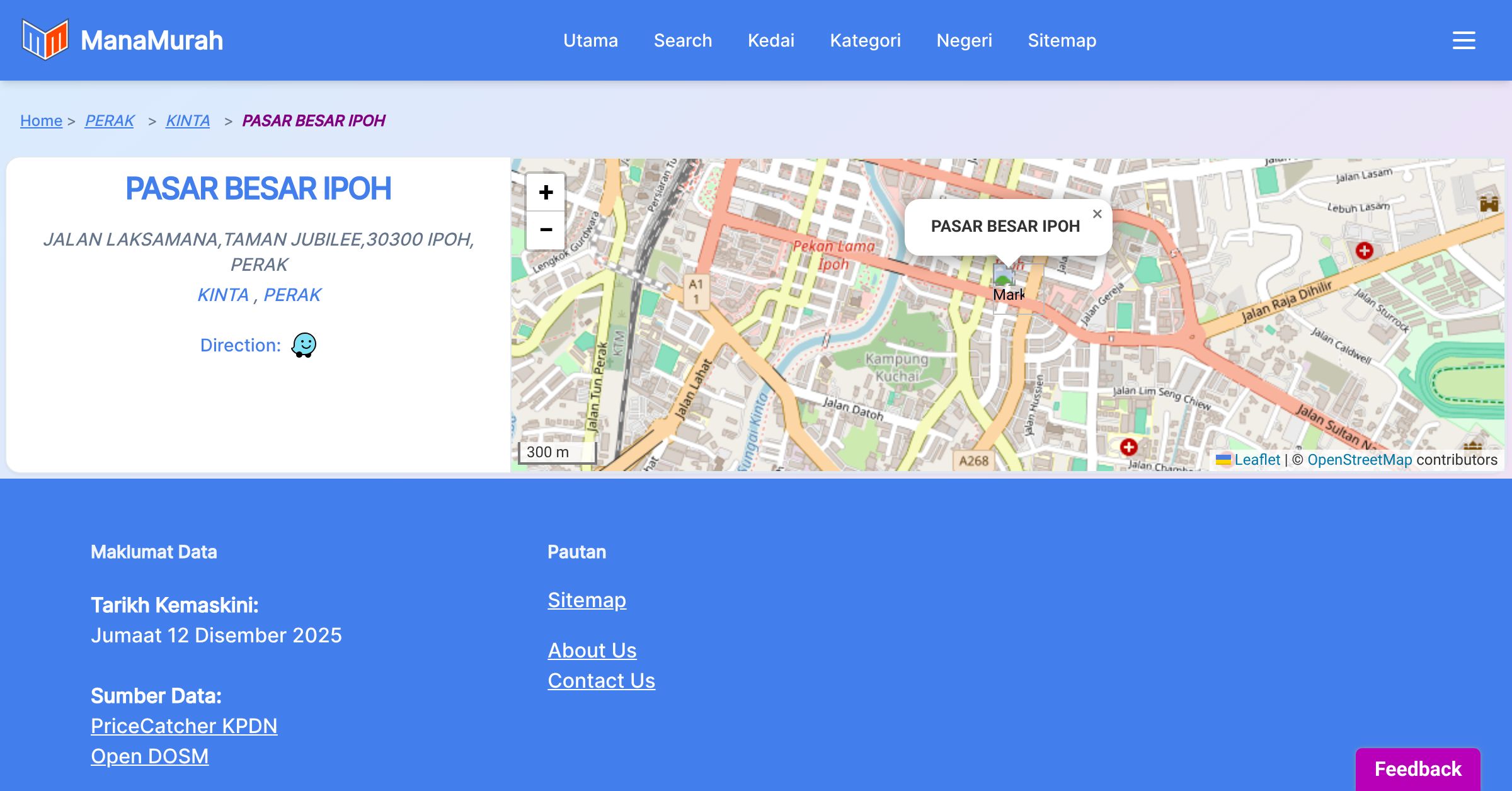Click PERAK breadcrumb link
Screen dimensions: 1512x791
click(x=110, y=120)
